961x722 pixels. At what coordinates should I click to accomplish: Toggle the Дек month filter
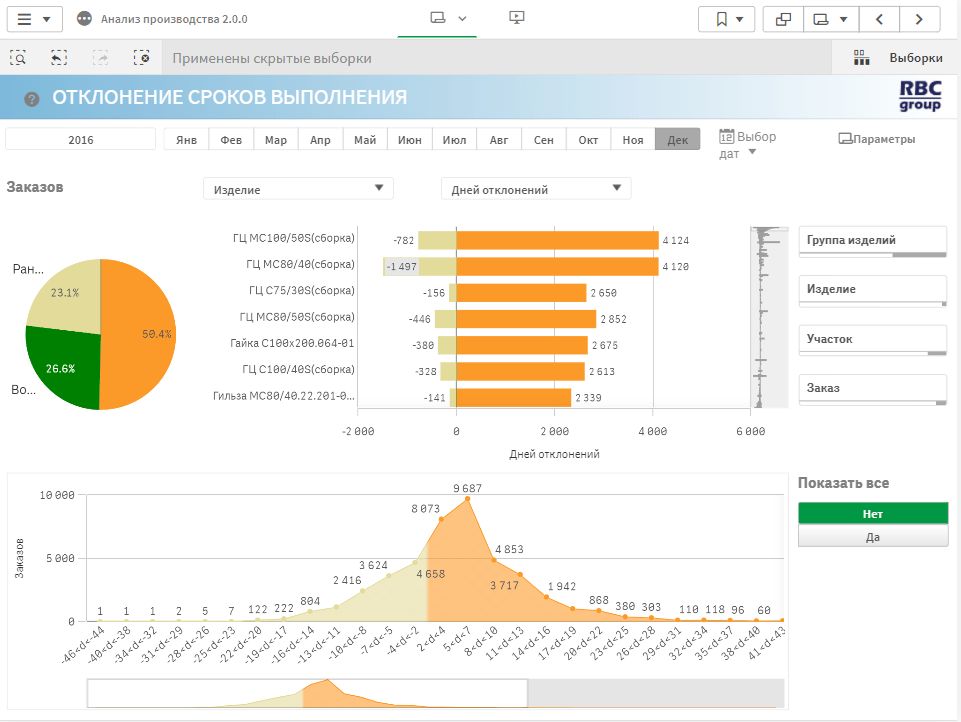pos(677,140)
